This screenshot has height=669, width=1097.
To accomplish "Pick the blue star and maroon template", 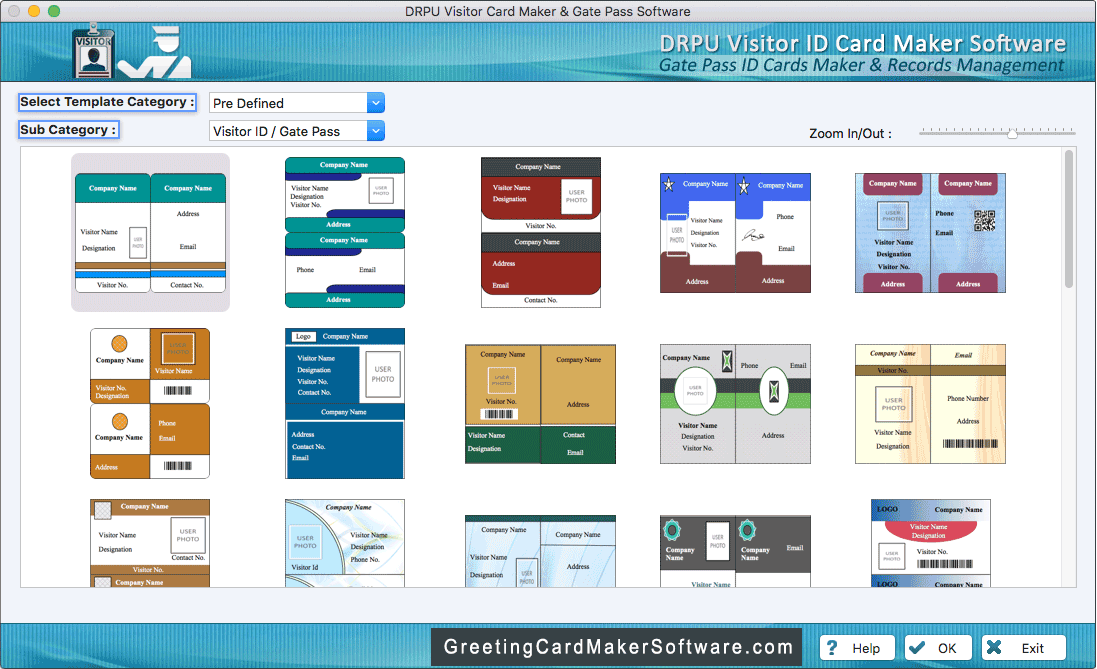I will click(x=735, y=233).
